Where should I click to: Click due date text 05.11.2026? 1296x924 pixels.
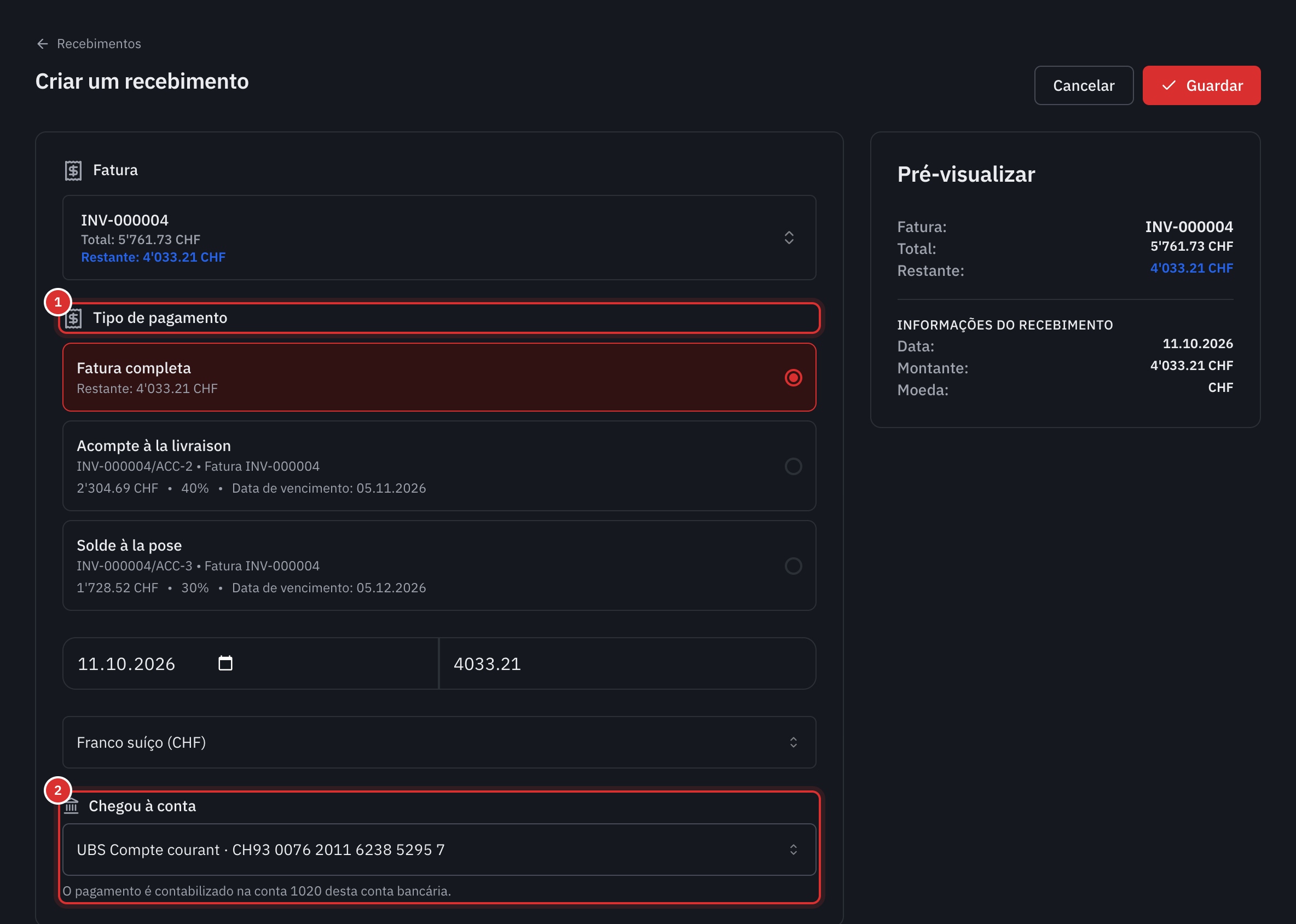point(391,488)
